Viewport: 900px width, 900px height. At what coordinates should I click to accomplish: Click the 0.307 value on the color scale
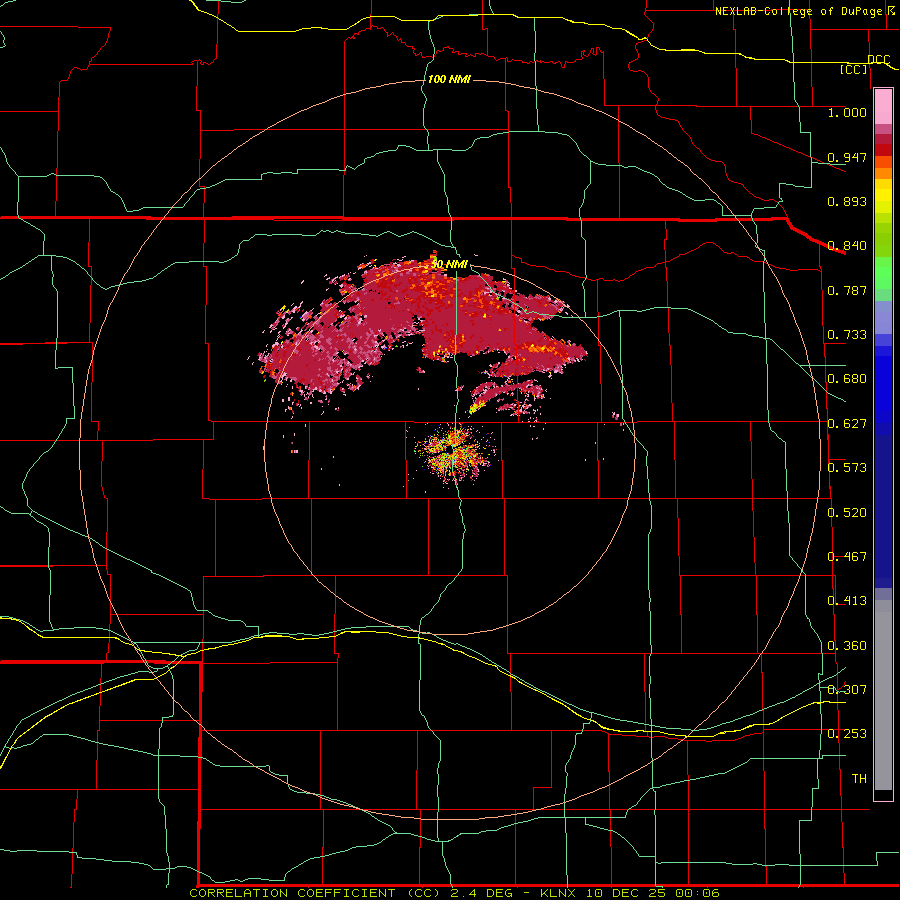point(847,690)
